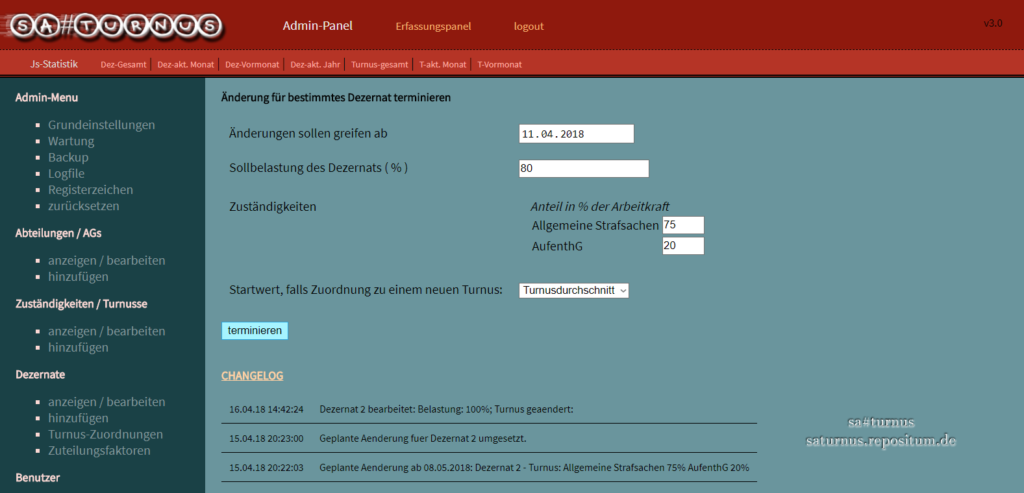The height and width of the screenshot is (493, 1024).
Task: Switch to Dez-Vormonat statistics
Action: 253,65
